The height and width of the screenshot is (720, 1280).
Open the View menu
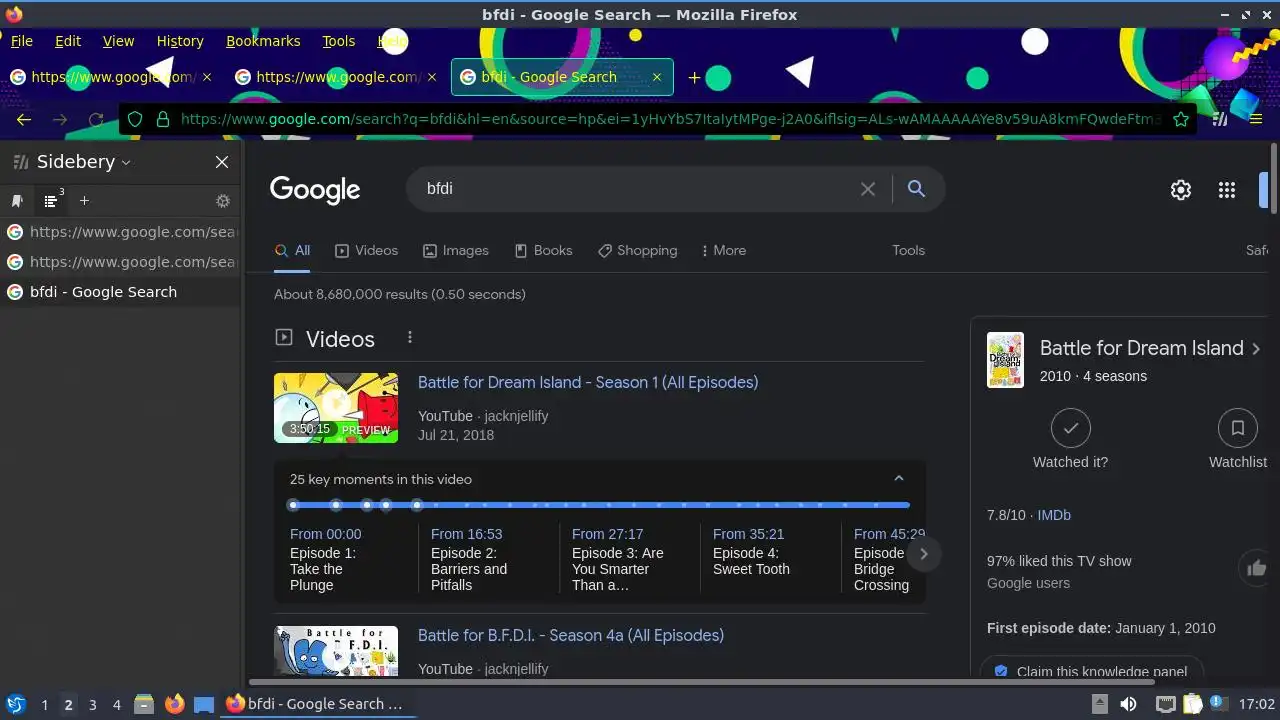(x=118, y=41)
